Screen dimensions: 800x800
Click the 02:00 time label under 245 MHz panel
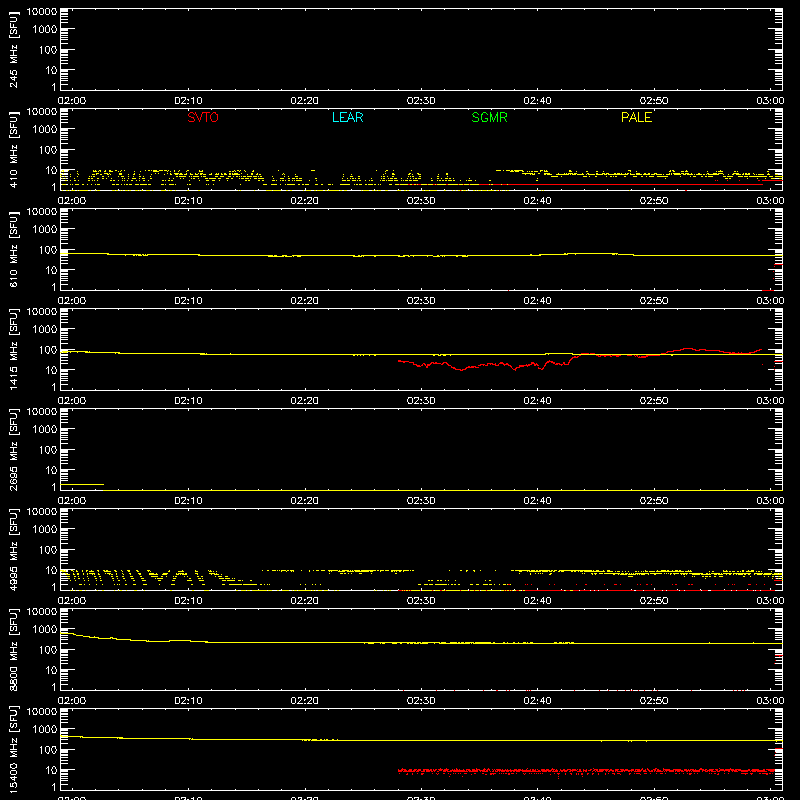pyautogui.click(x=72, y=101)
